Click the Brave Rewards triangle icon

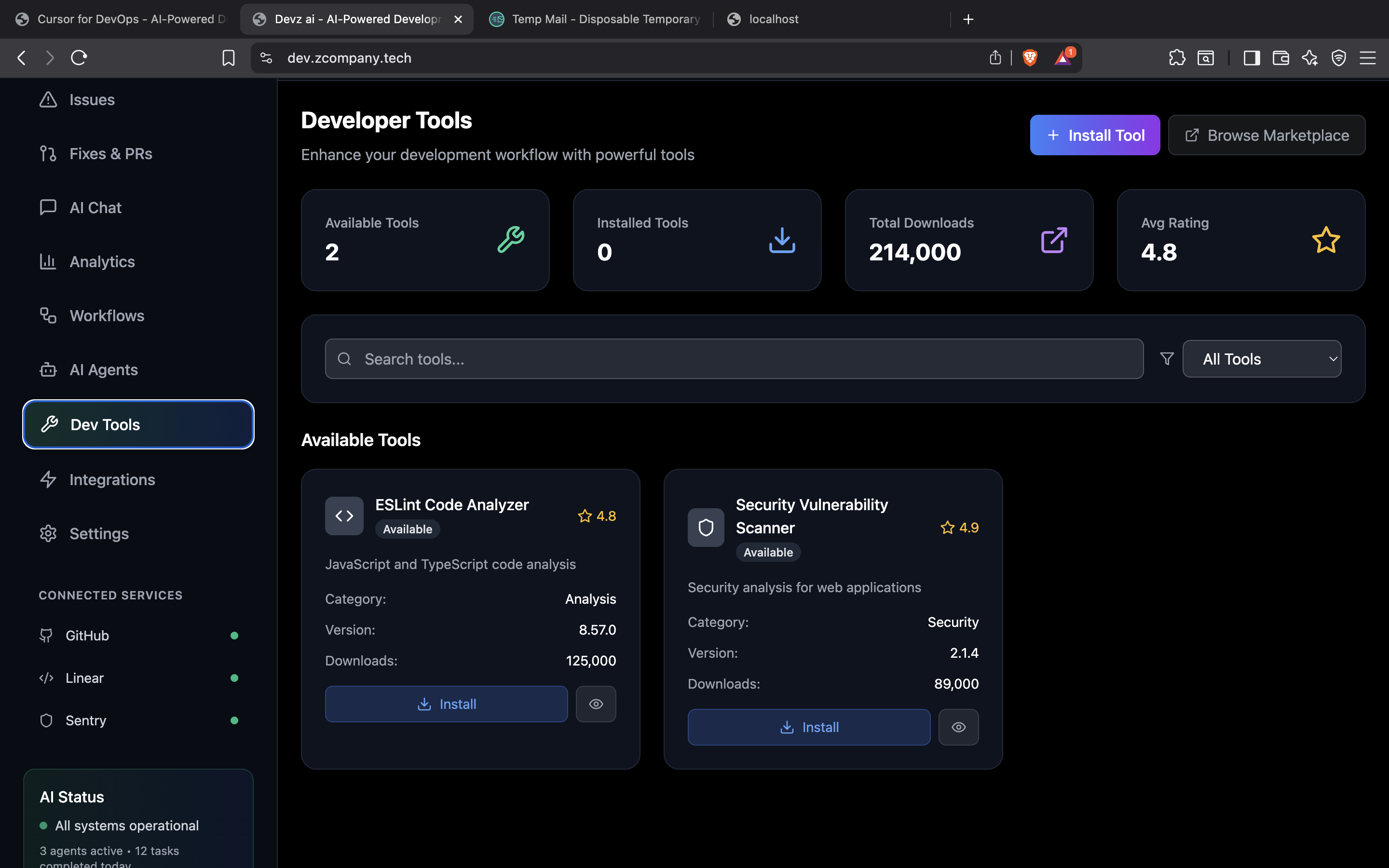click(x=1063, y=57)
